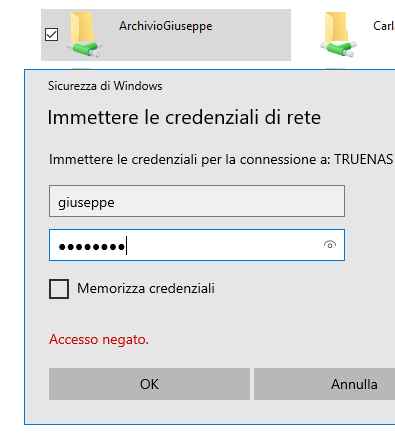Viewport: 395px width, 434px height.
Task: Click the Memorizza credenziali label text
Action: pos(146,289)
